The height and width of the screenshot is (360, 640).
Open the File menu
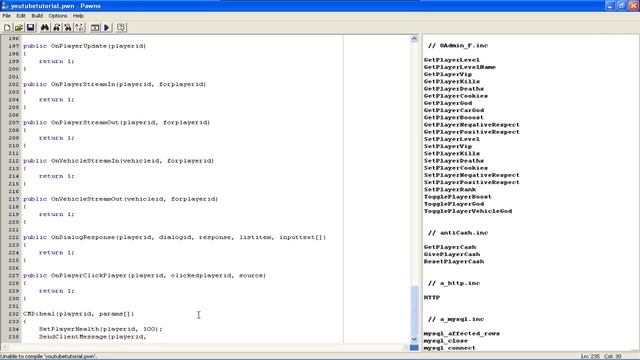click(x=7, y=16)
